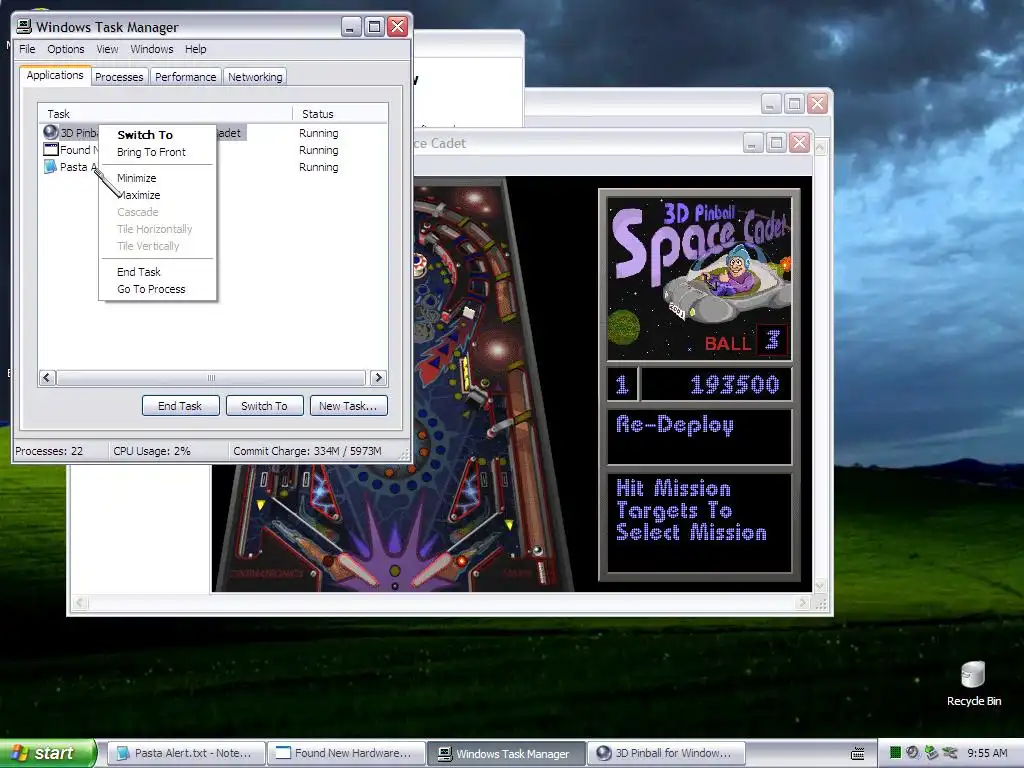Click Pasta Alert.txt Notepad taskbar button
1024x768 pixels.
[x=185, y=753]
